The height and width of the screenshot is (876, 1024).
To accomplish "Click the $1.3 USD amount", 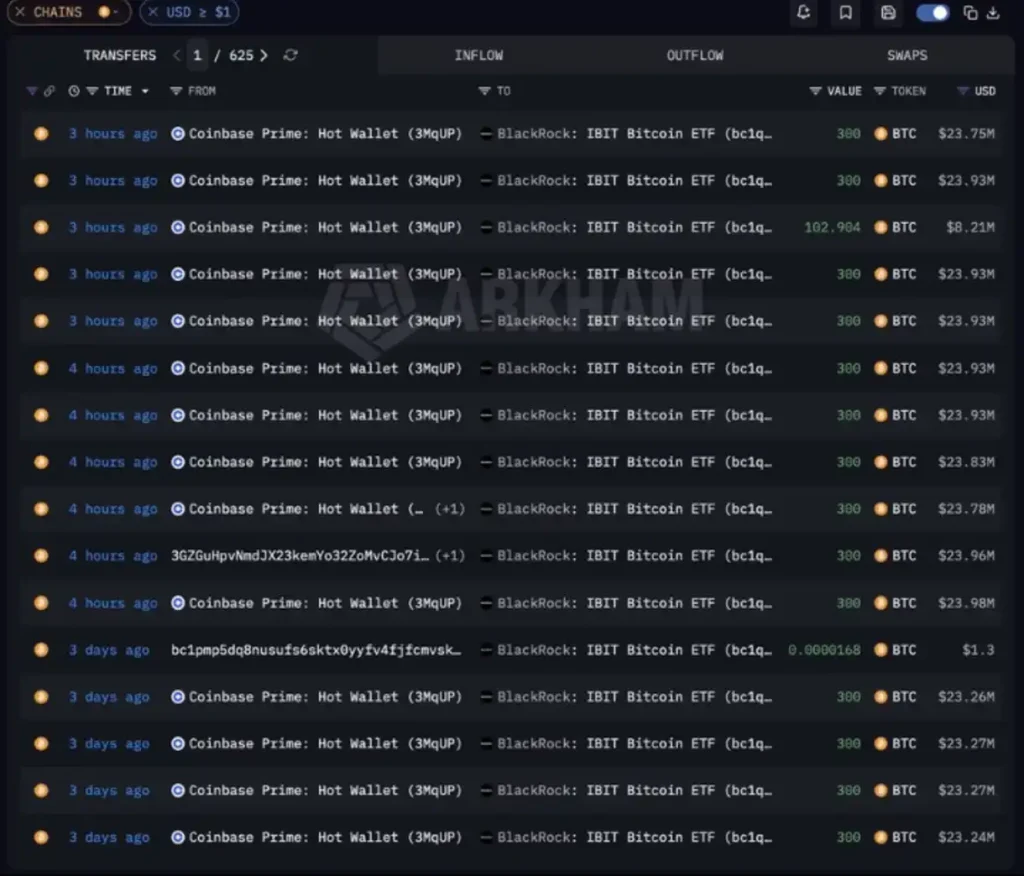I will pos(978,650).
